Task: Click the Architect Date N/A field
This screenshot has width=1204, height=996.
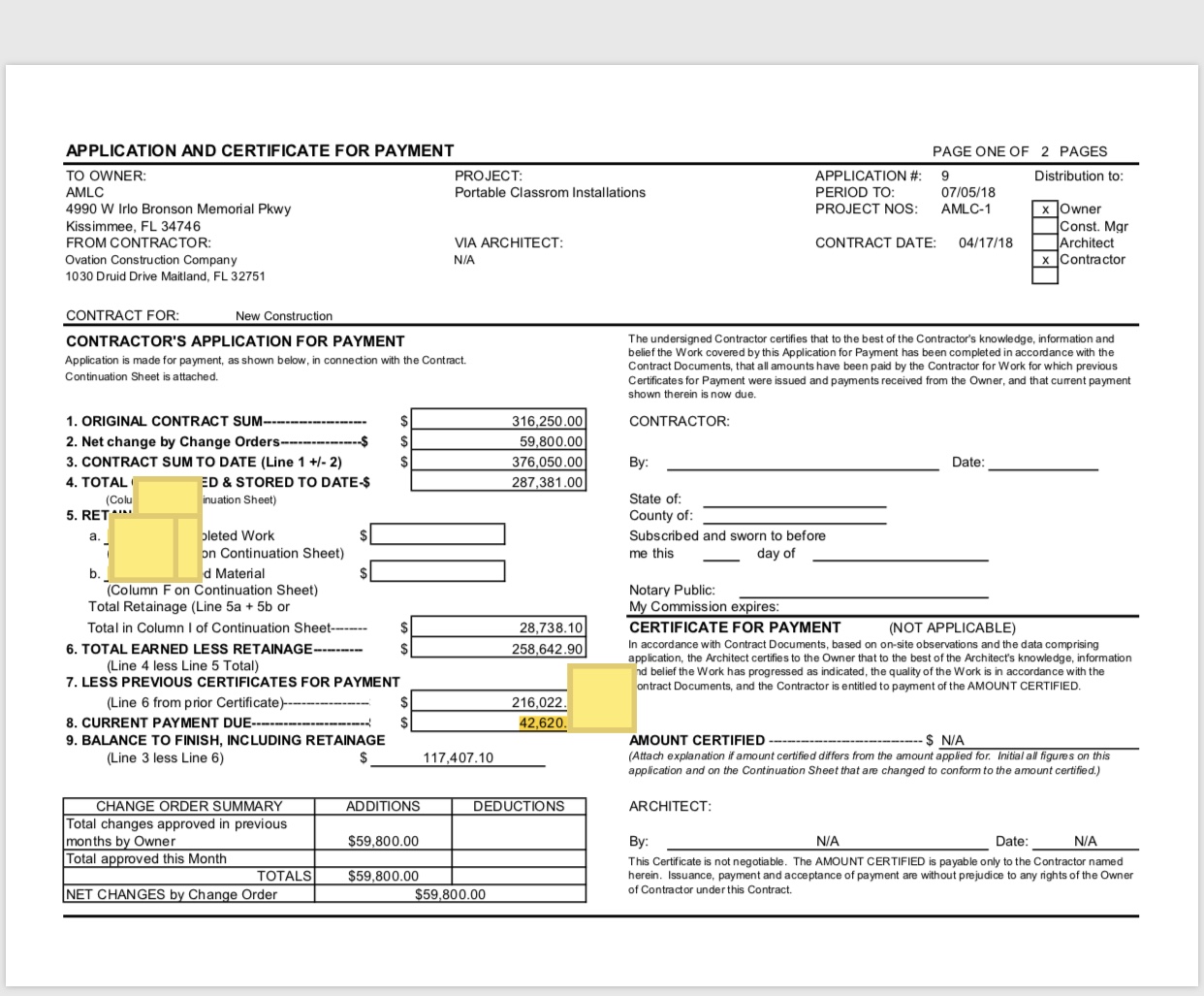Action: (x=1085, y=841)
